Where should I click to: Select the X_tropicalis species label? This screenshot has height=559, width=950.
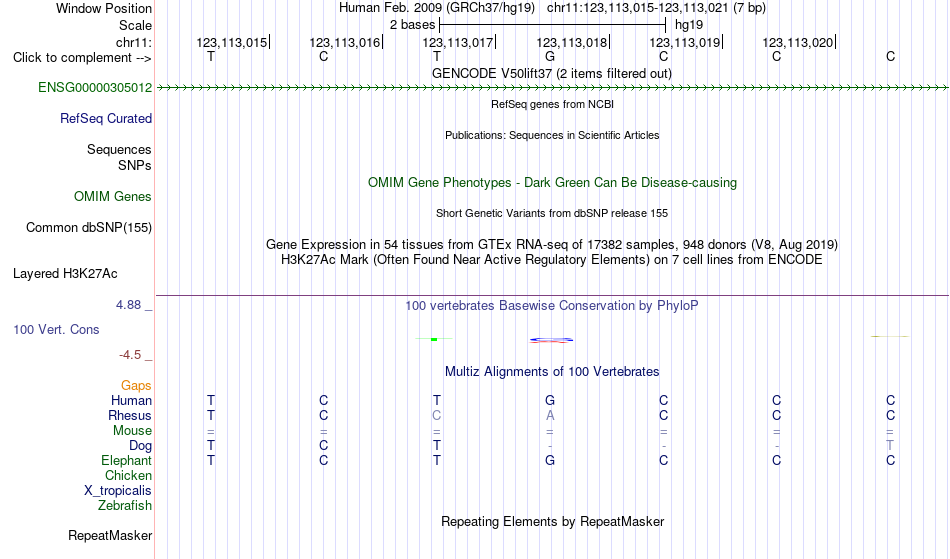[x=118, y=491]
